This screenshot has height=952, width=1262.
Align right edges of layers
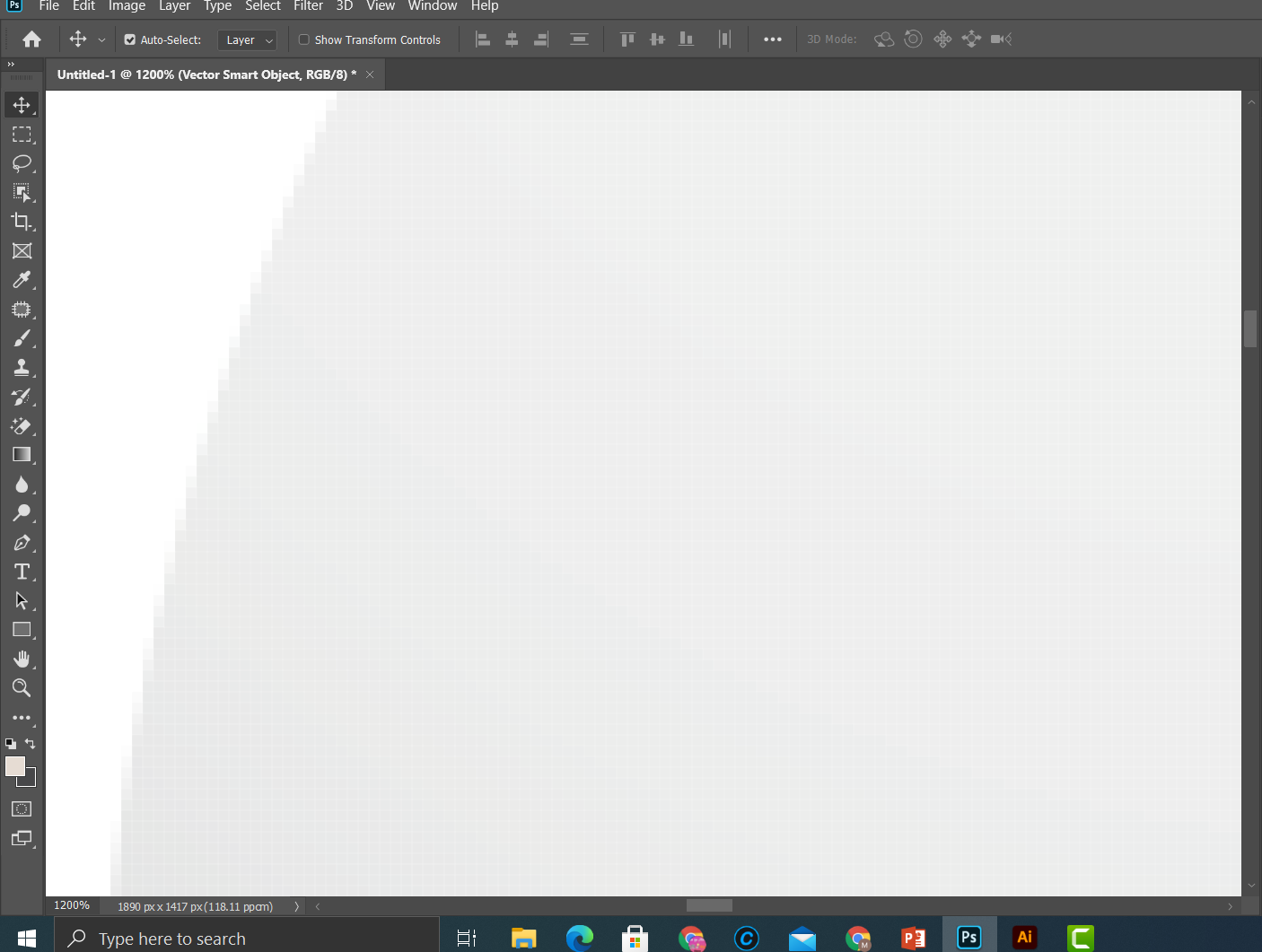(541, 39)
